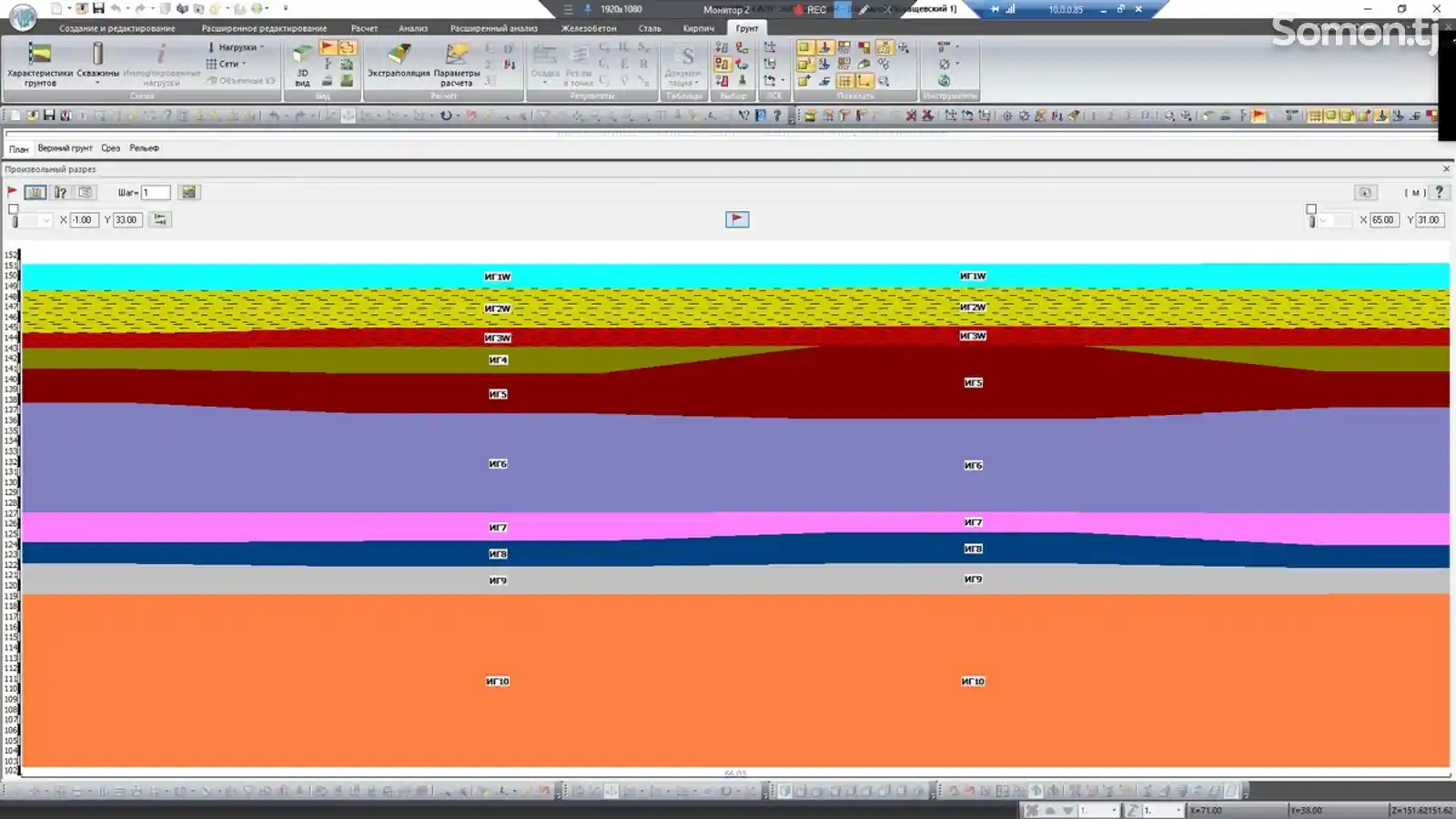Open the right borehole selection combo box
The height and width of the screenshot is (819, 1456).
[x=1334, y=220]
